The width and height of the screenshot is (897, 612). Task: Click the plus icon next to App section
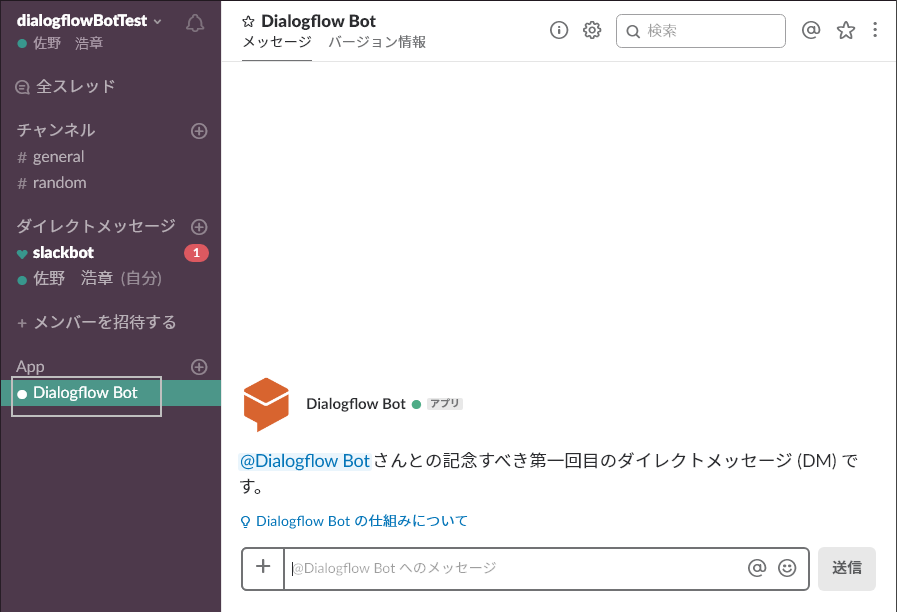[198, 366]
